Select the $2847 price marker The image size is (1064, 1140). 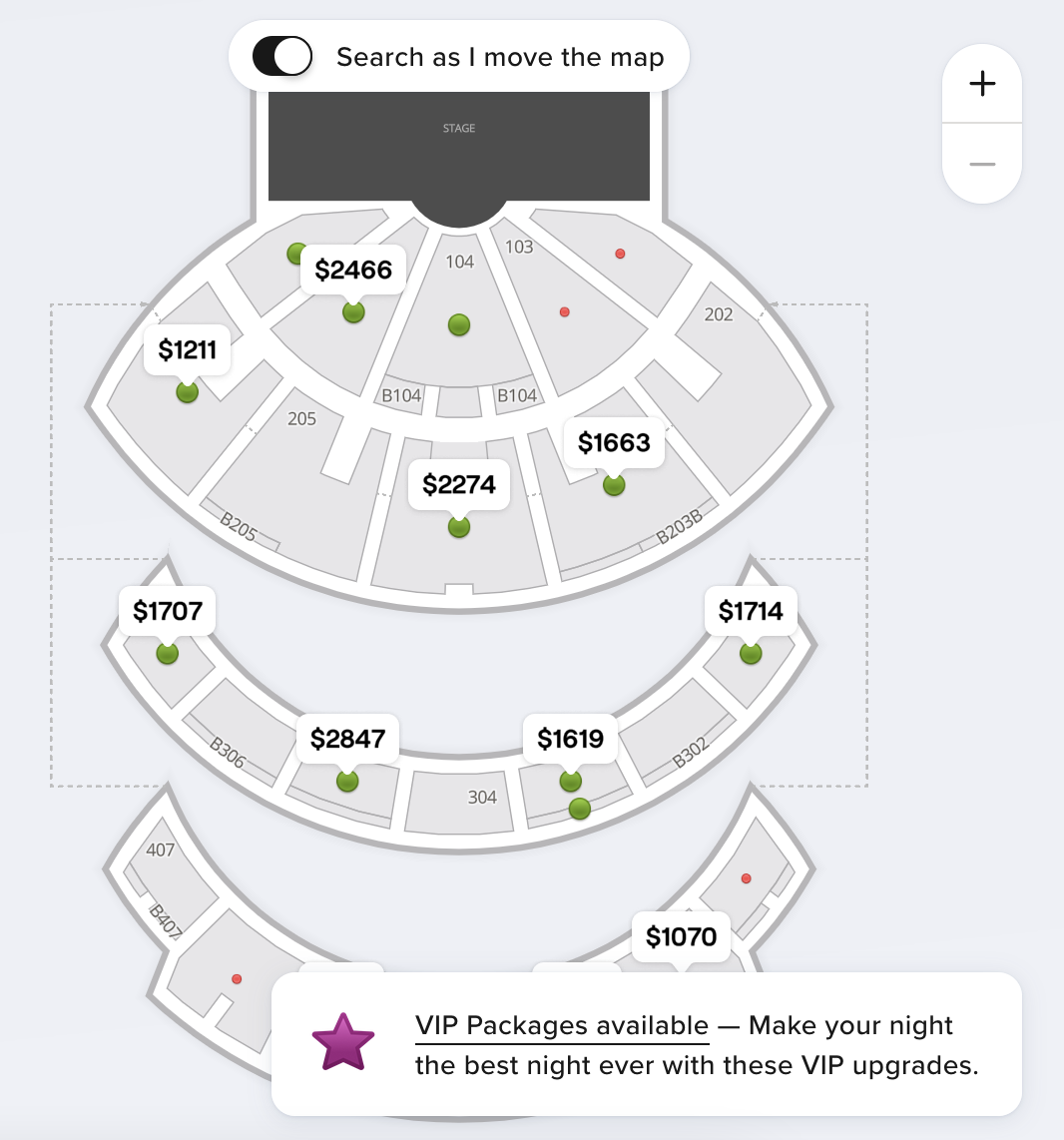tap(347, 739)
